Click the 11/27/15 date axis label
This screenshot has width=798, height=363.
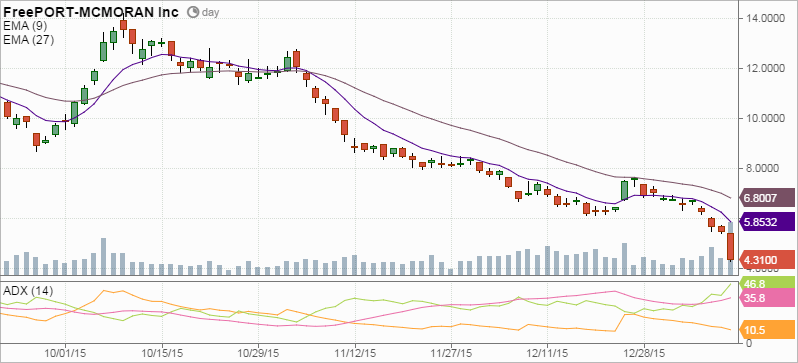click(451, 352)
